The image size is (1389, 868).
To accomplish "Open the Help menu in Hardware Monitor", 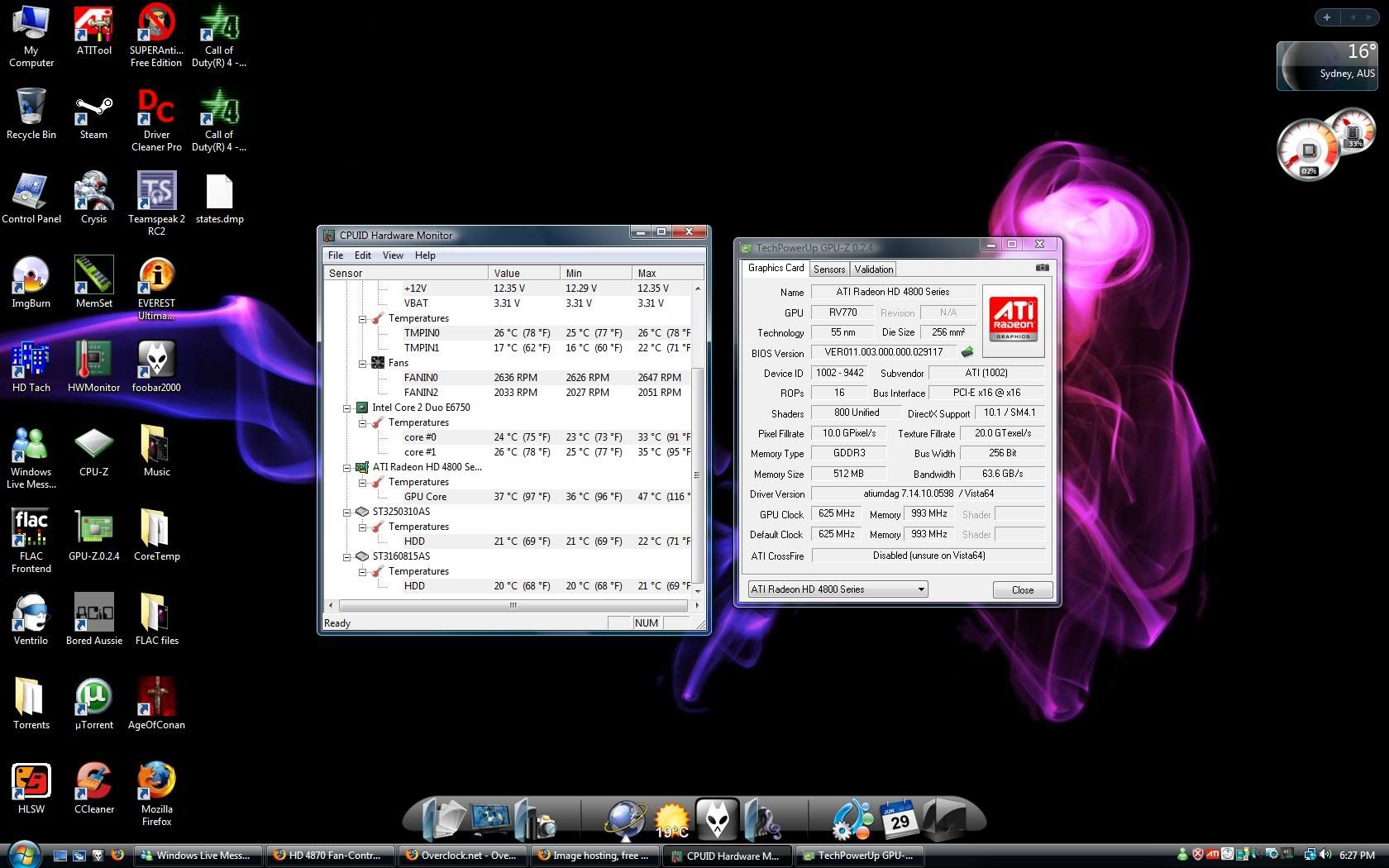I will tap(425, 255).
